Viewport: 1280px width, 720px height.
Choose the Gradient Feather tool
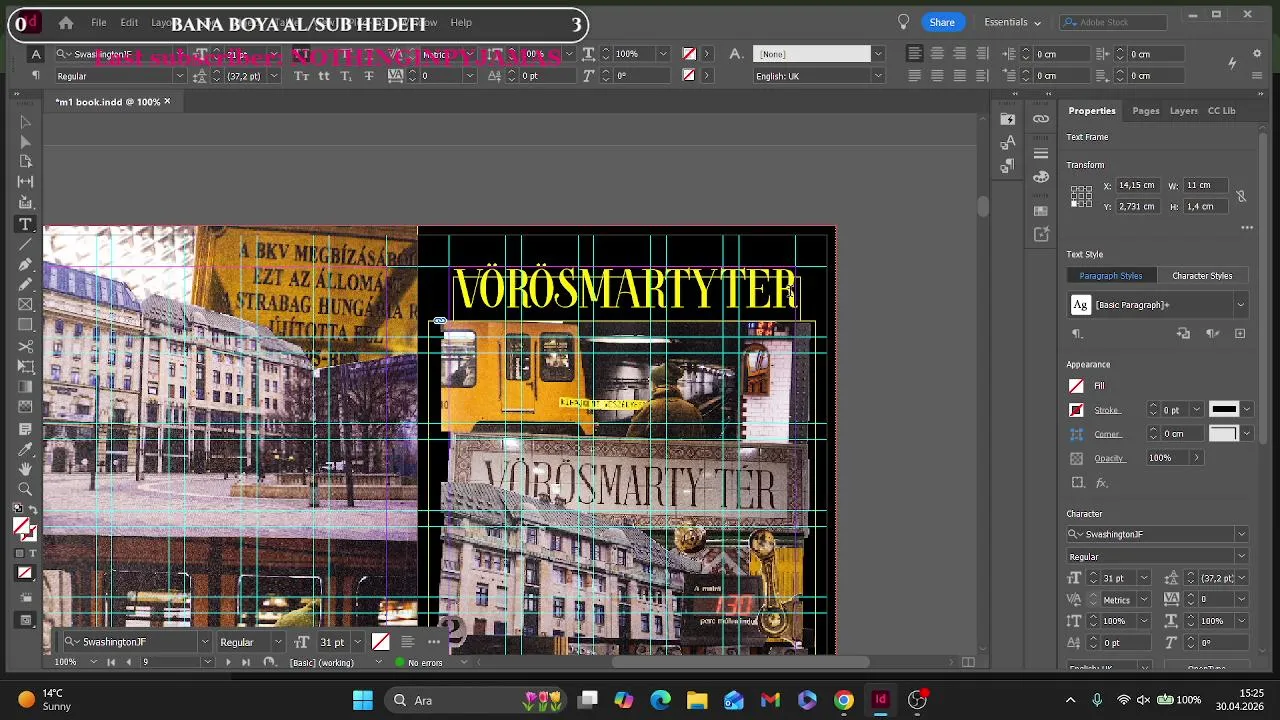[25, 408]
